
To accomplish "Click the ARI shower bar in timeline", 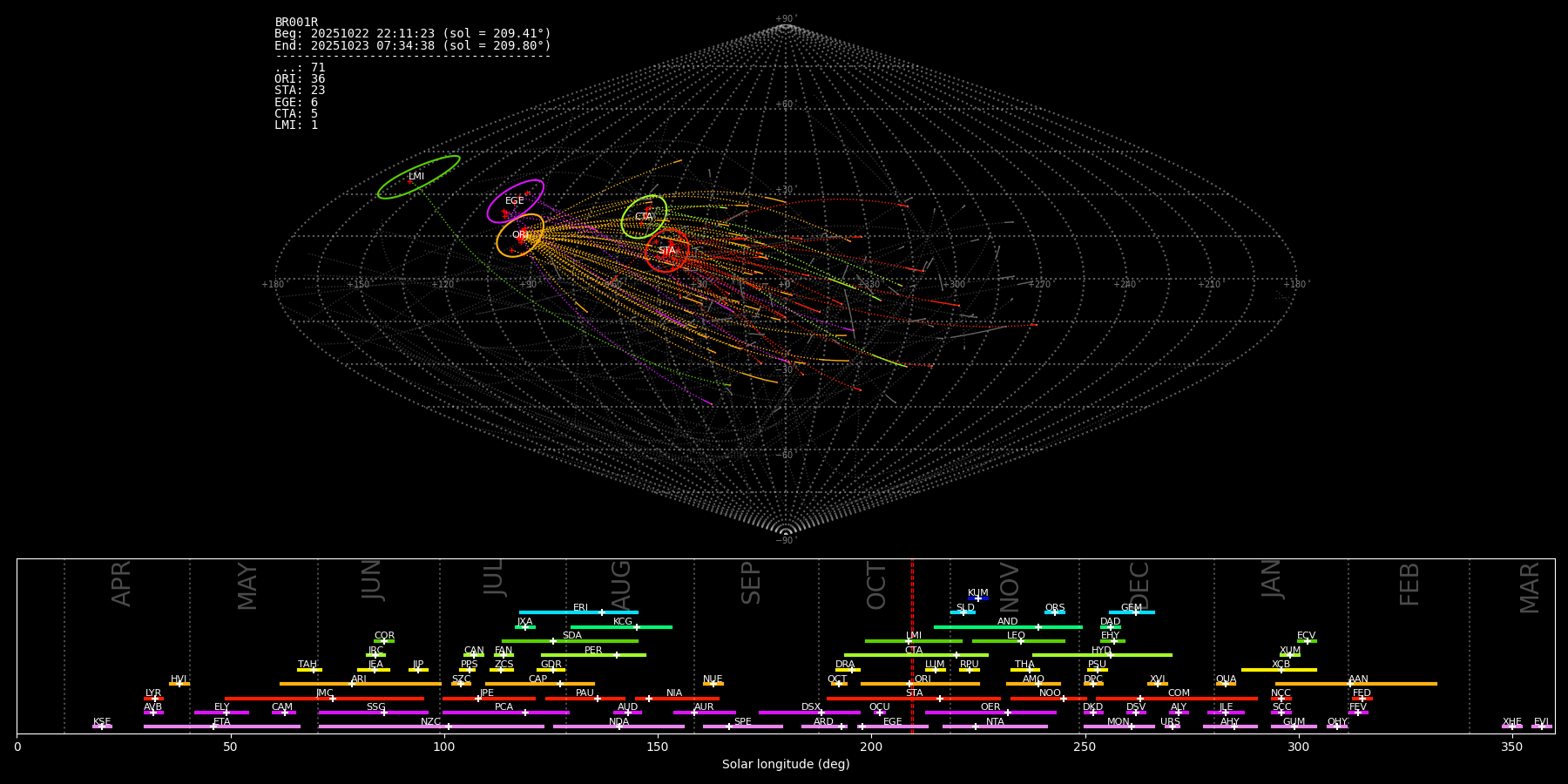I will tap(361, 684).
